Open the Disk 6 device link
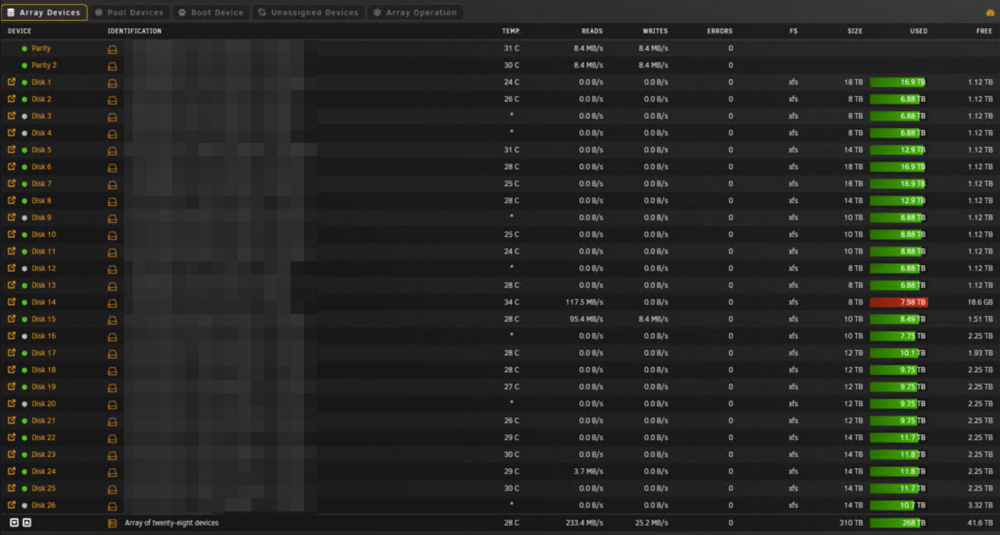Image resolution: width=1000 pixels, height=535 pixels. click(41, 166)
